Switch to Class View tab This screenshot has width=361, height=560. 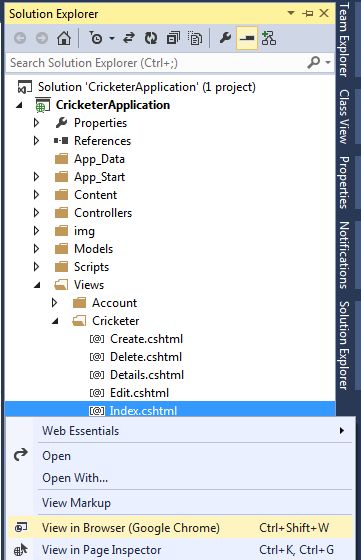point(344,117)
